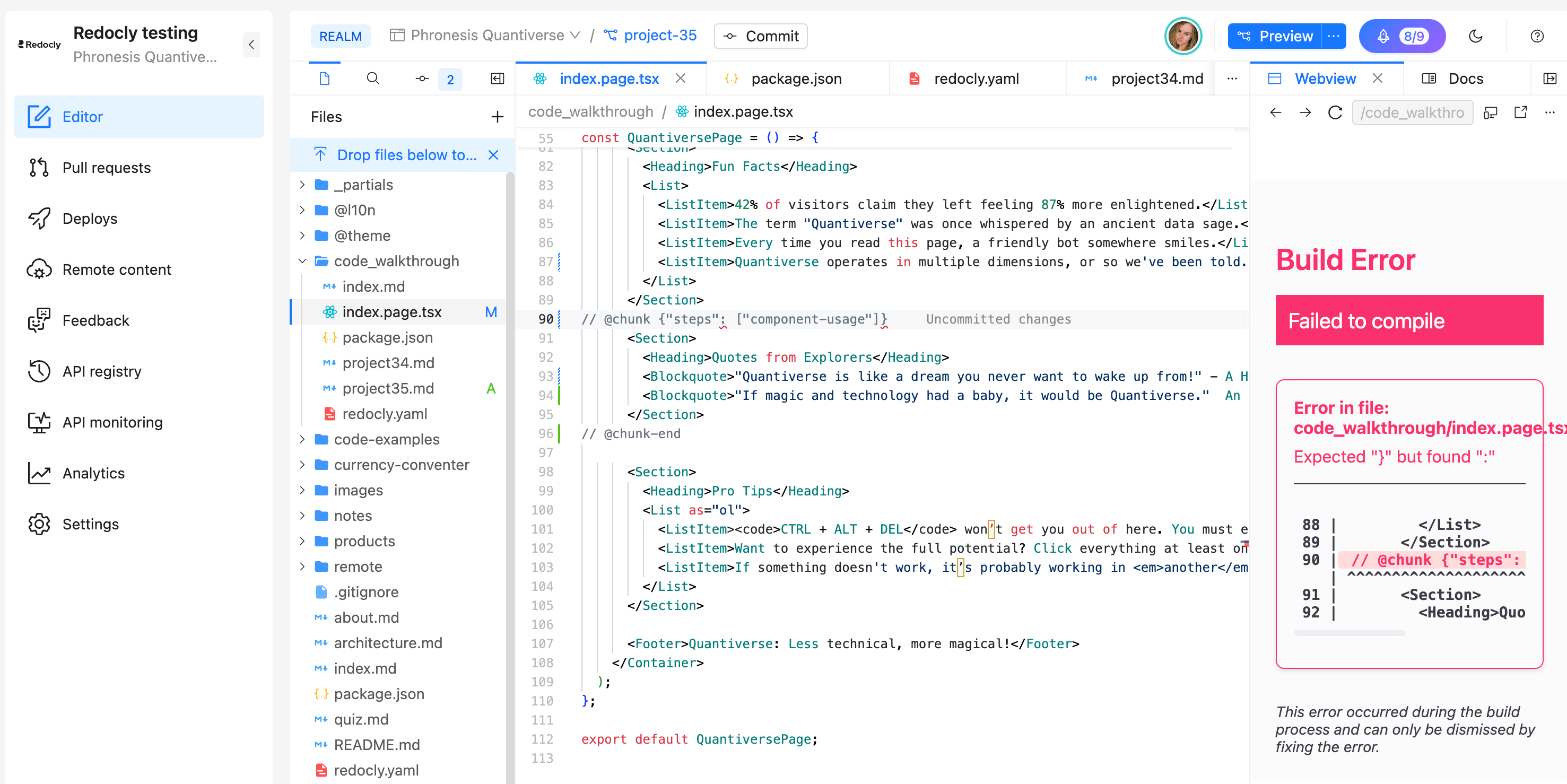Close the Webview tab
Screen dimensions: 1567x784
click(1378, 78)
